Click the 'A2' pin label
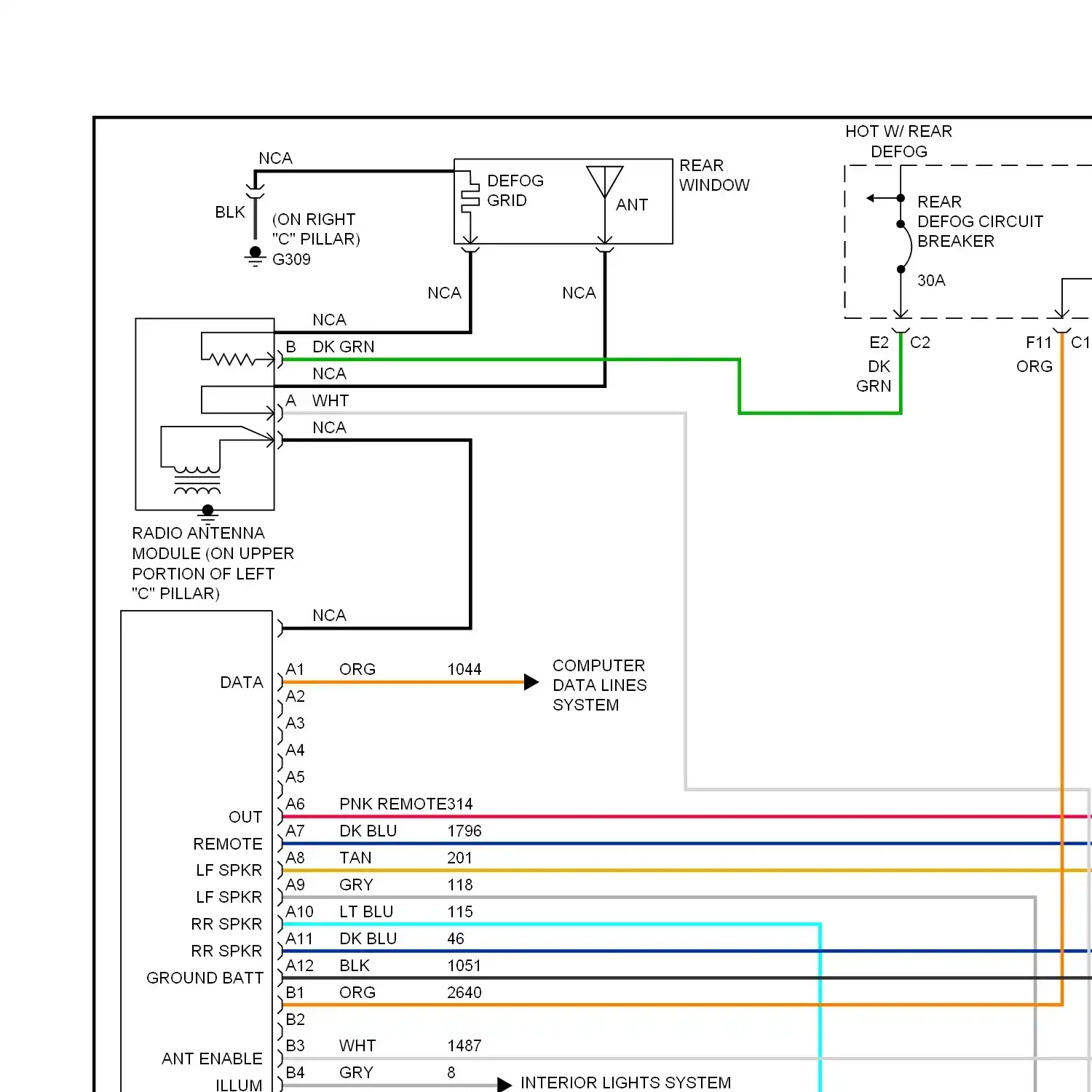The height and width of the screenshot is (1092, 1092). 295,696
